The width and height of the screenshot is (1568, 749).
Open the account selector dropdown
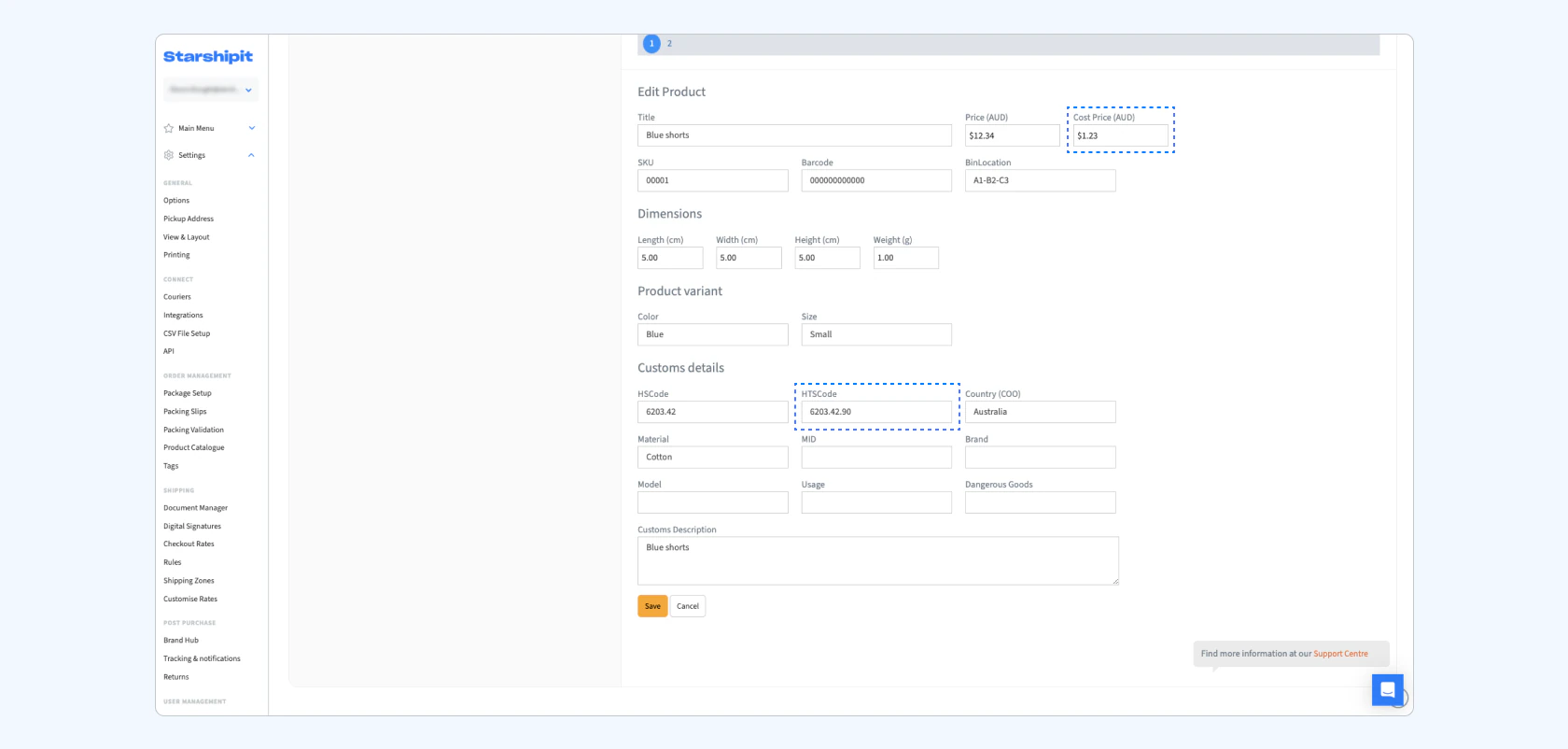[x=211, y=91]
